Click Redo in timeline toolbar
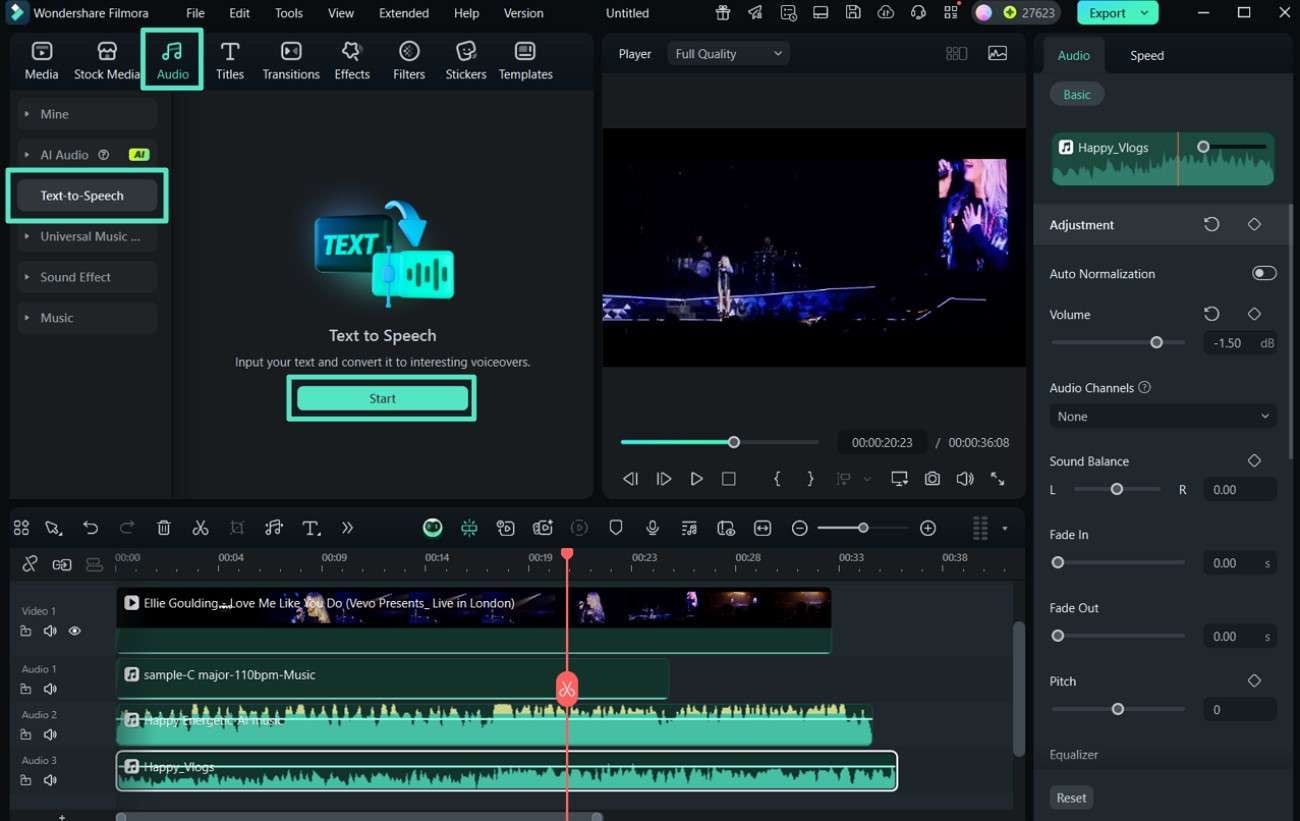Image resolution: width=1300 pixels, height=821 pixels. click(127, 528)
